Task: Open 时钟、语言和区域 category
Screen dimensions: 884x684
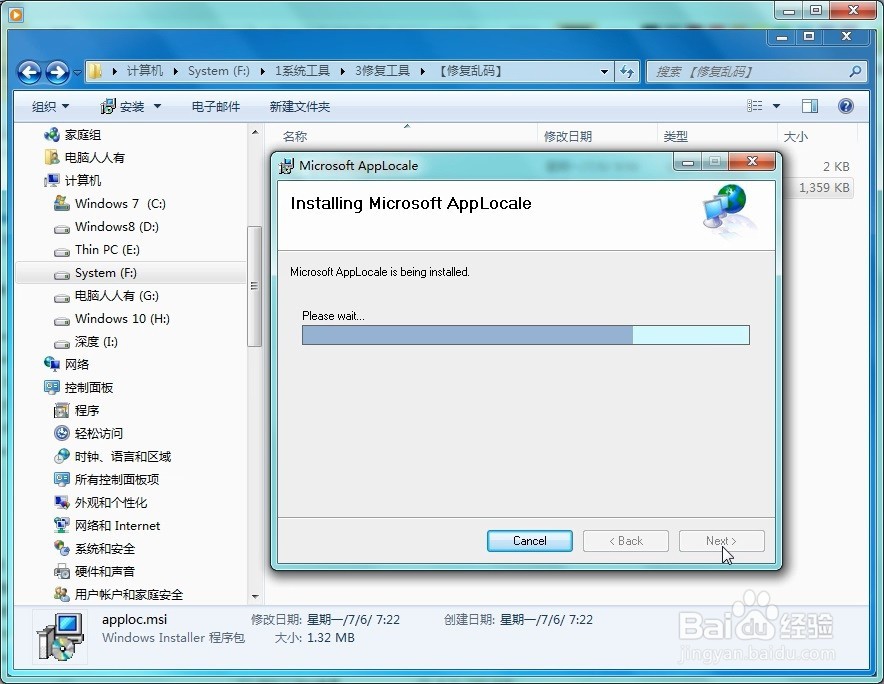Action: point(112,457)
